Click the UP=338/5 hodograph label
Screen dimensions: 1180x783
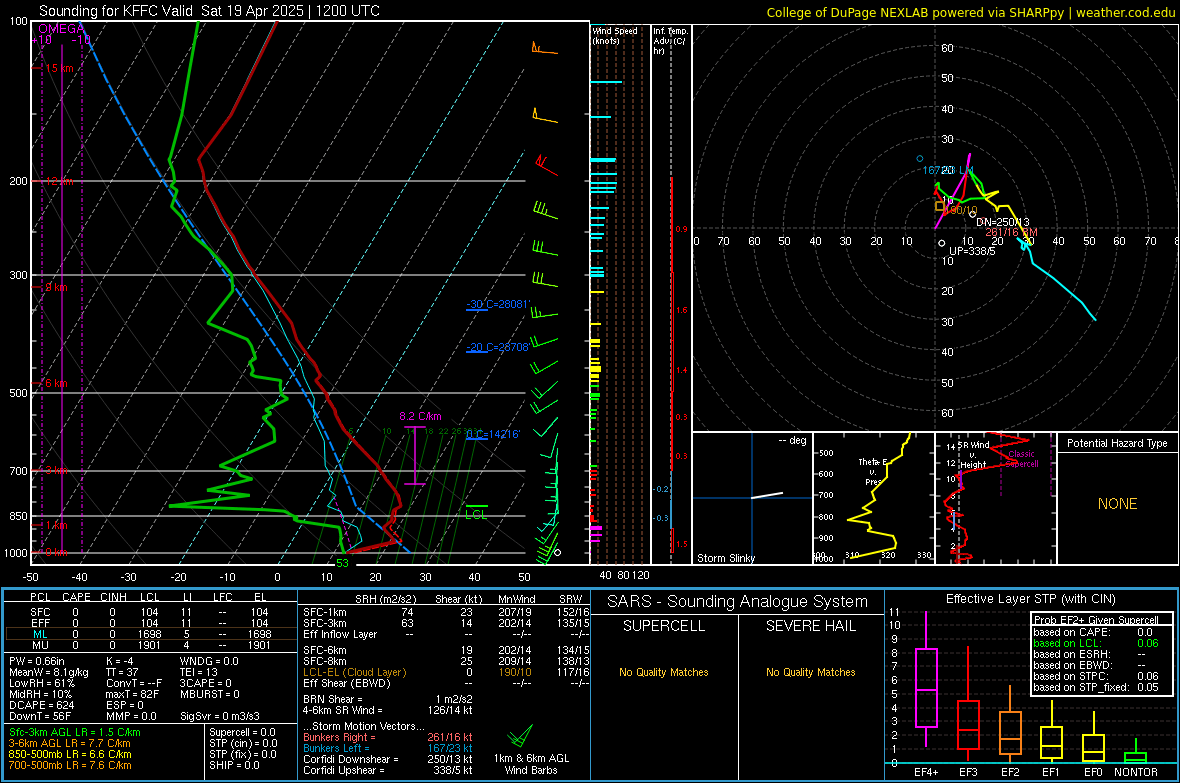972,251
